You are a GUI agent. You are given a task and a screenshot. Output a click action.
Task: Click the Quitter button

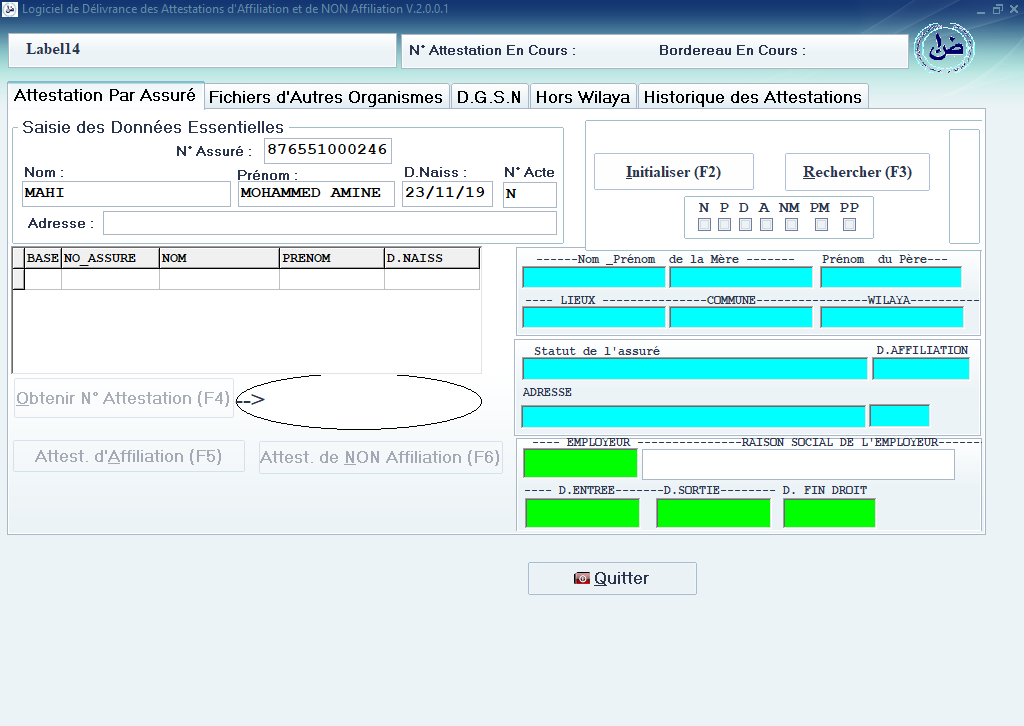(612, 578)
